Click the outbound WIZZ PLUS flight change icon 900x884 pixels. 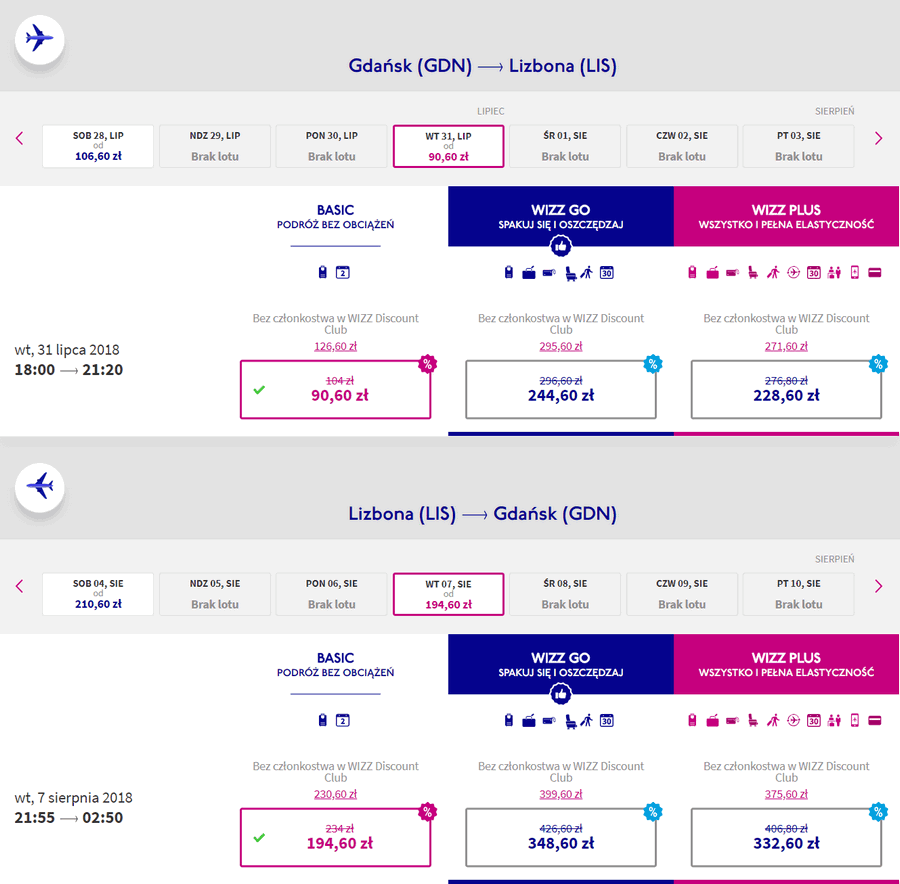click(793, 273)
